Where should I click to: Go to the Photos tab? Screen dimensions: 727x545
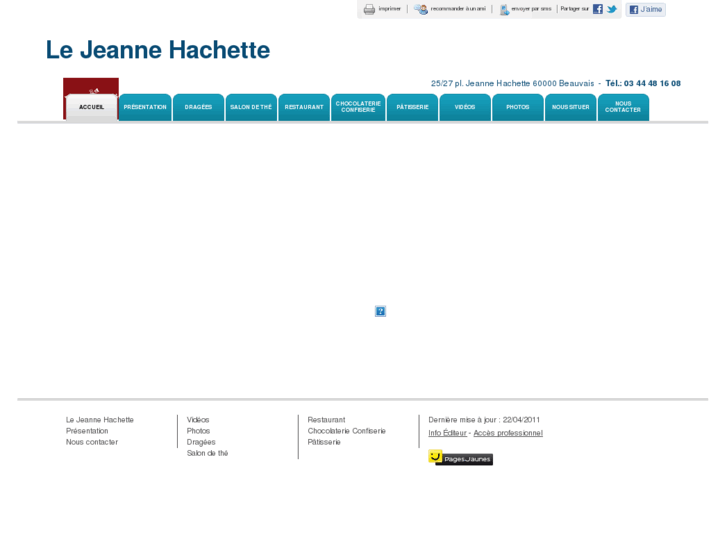518,107
